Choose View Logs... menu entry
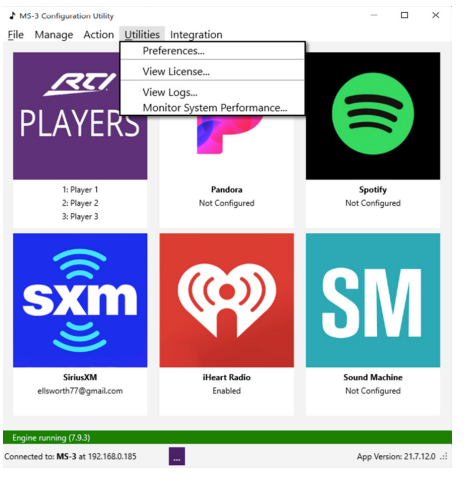The height and width of the screenshot is (479, 466). (x=212, y=92)
